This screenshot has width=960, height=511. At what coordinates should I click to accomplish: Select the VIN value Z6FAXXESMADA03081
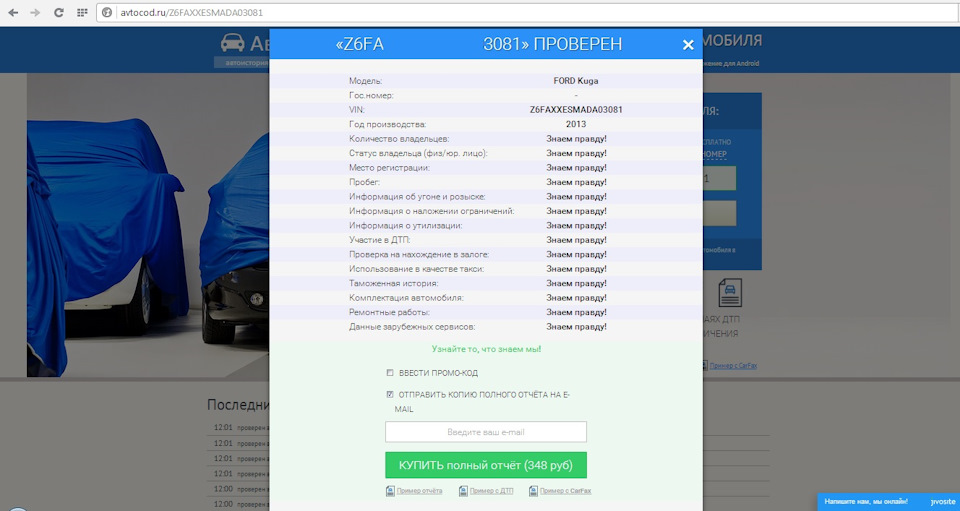(576, 110)
